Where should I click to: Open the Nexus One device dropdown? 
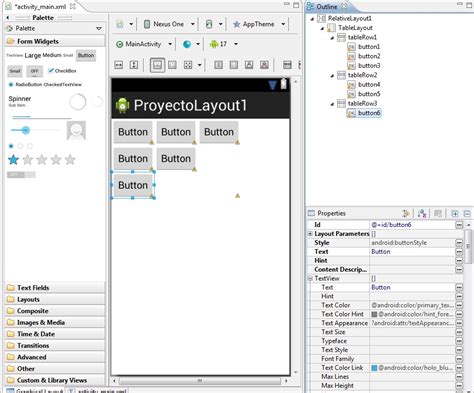(169, 24)
